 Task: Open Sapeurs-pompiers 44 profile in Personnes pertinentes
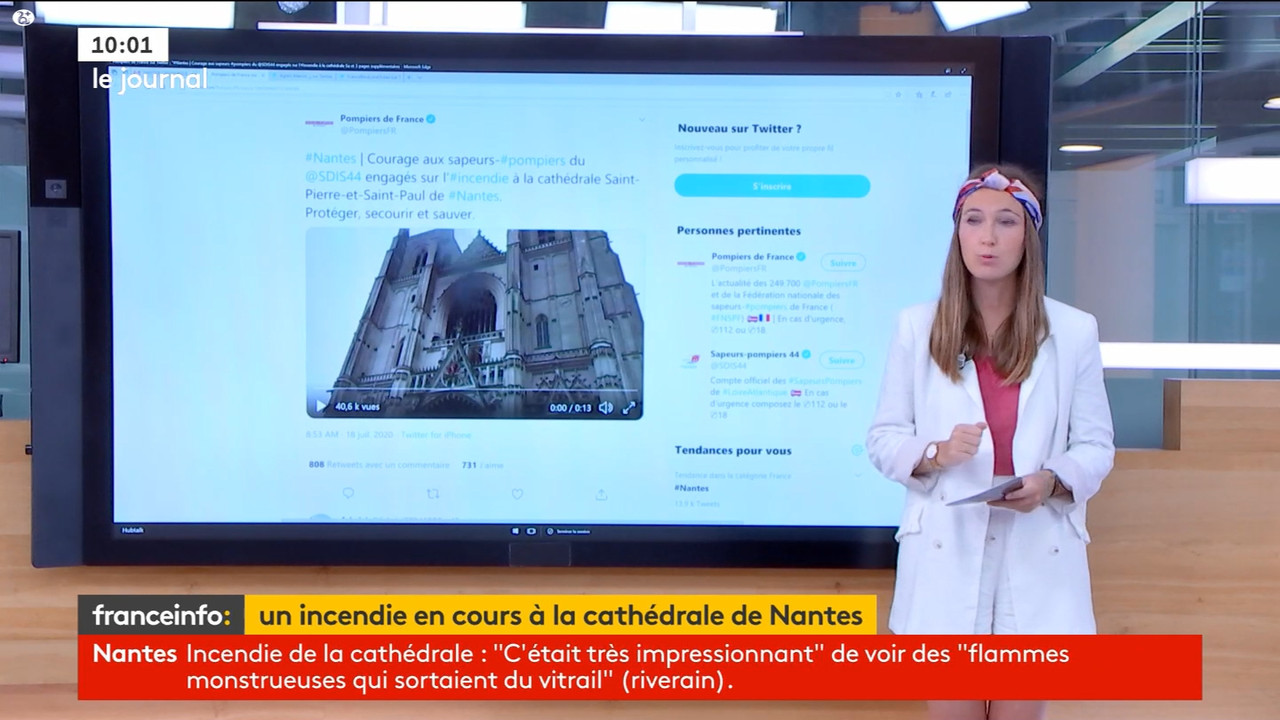(x=755, y=354)
